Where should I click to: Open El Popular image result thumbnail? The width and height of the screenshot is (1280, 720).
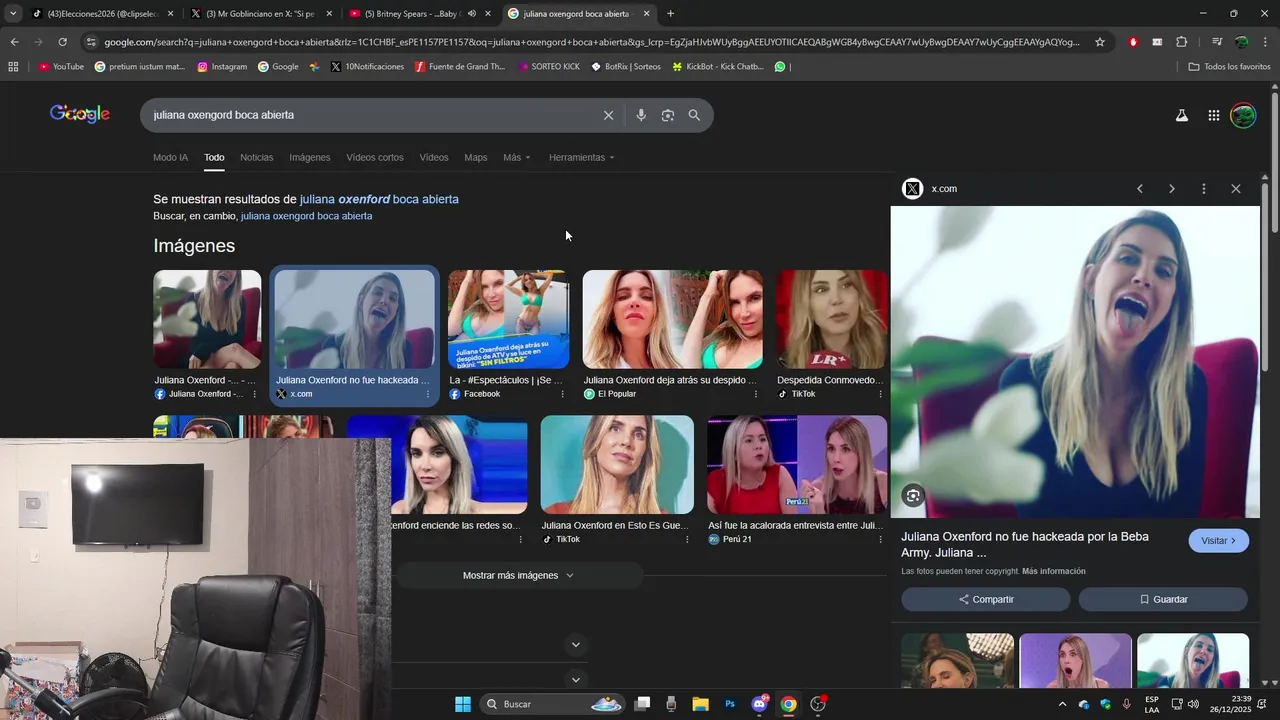pyautogui.click(x=673, y=319)
